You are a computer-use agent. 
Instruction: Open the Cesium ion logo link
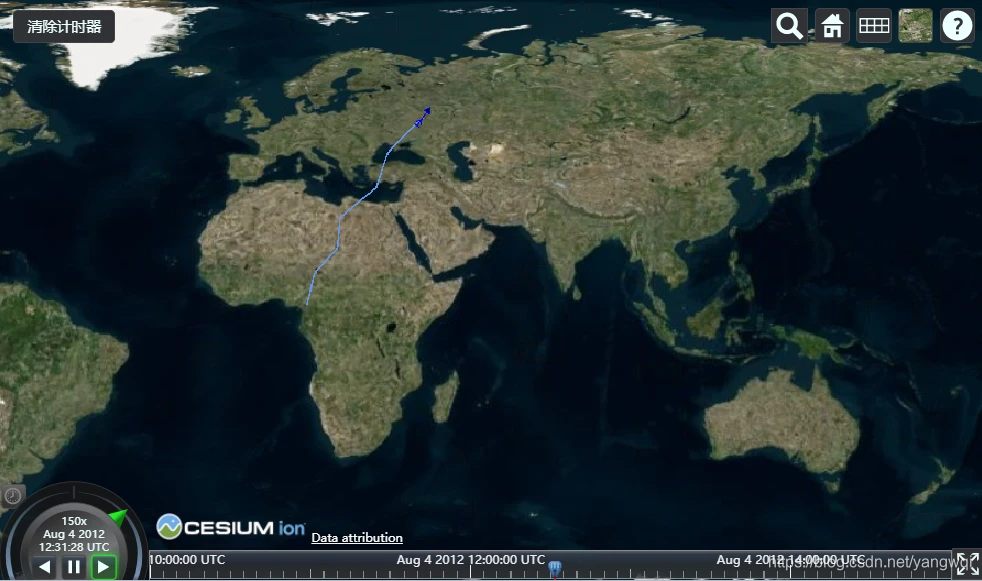point(230,527)
